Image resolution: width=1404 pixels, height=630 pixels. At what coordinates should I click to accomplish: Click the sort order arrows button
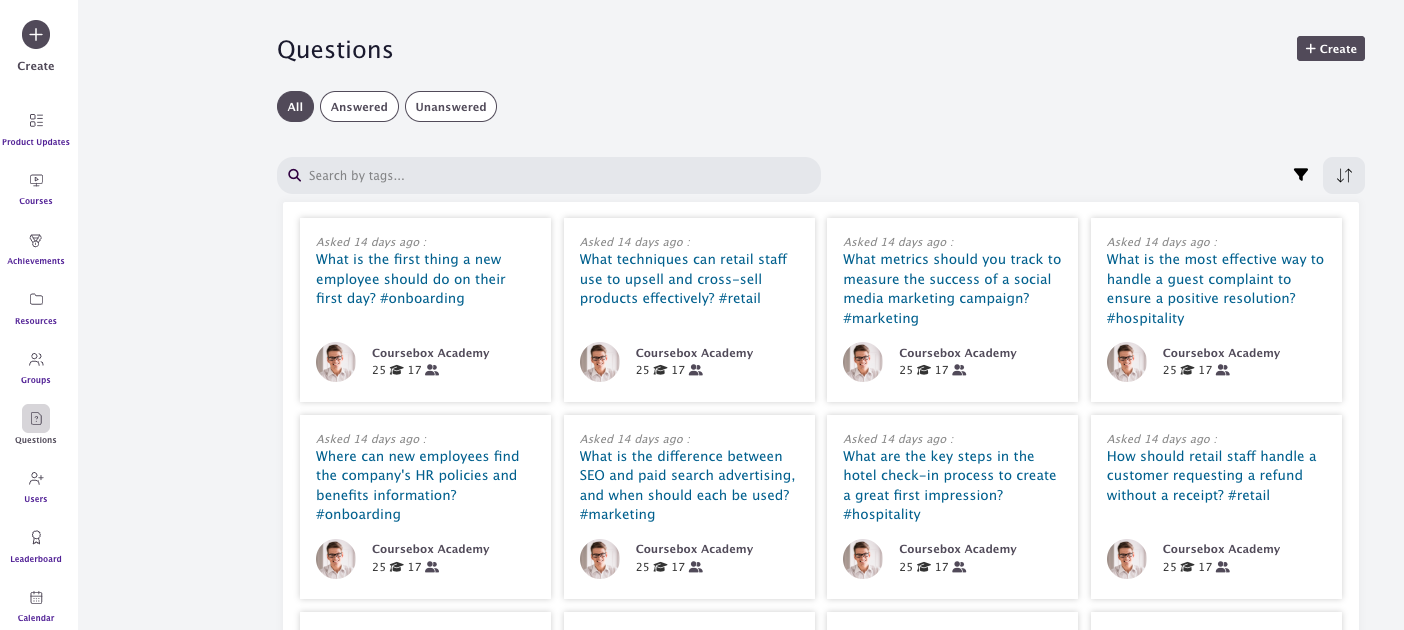[1344, 175]
